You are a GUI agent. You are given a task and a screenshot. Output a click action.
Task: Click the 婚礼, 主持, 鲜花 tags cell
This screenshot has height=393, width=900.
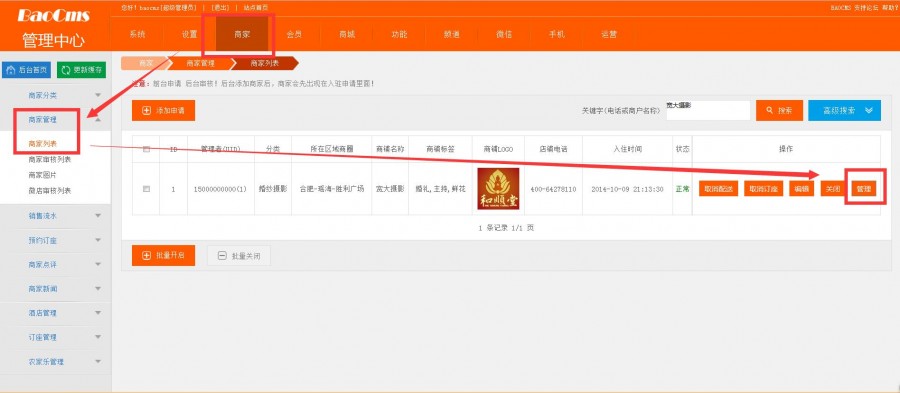click(440, 189)
